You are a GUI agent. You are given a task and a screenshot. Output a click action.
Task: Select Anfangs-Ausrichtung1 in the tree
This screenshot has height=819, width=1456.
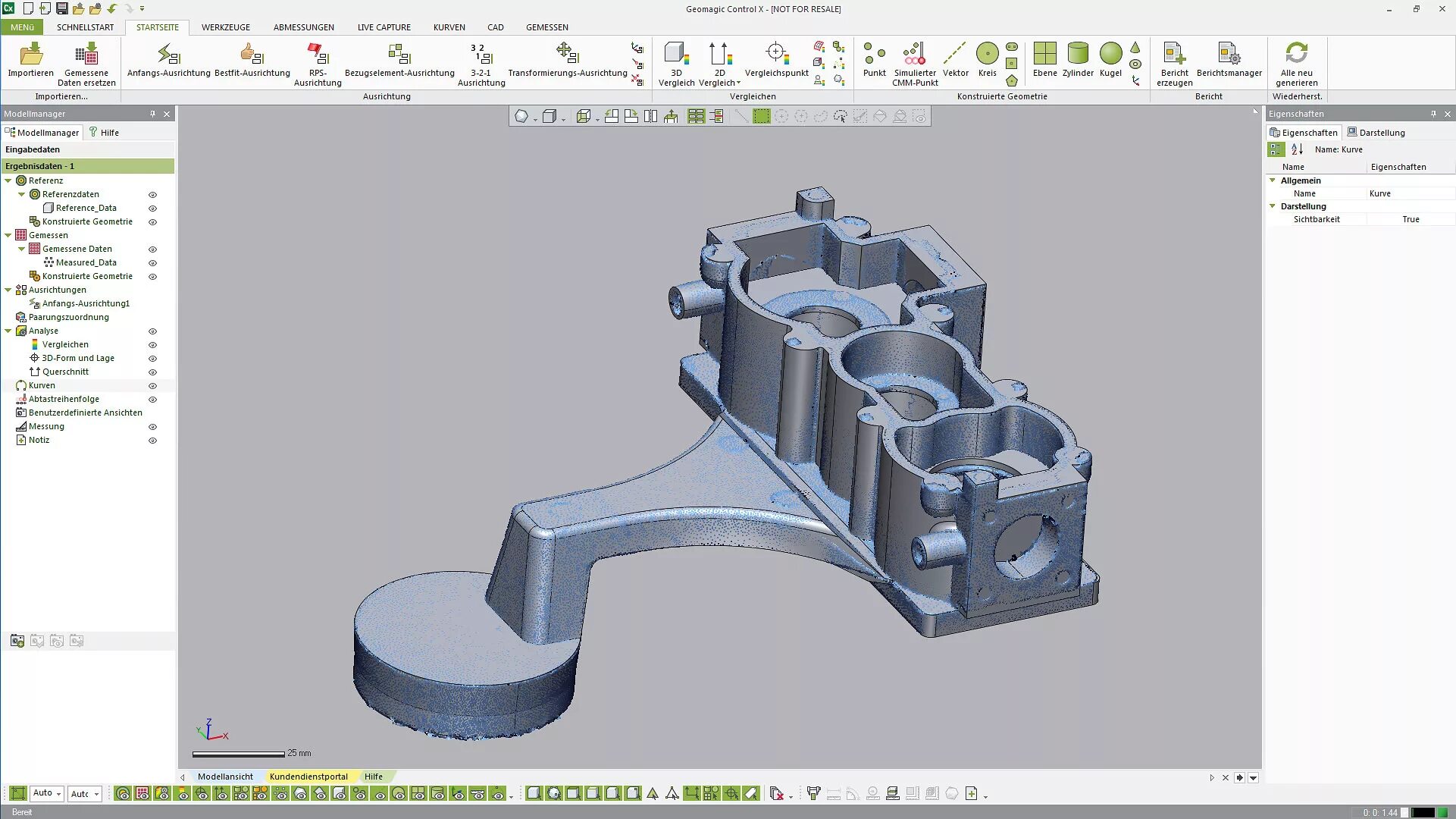click(x=86, y=303)
